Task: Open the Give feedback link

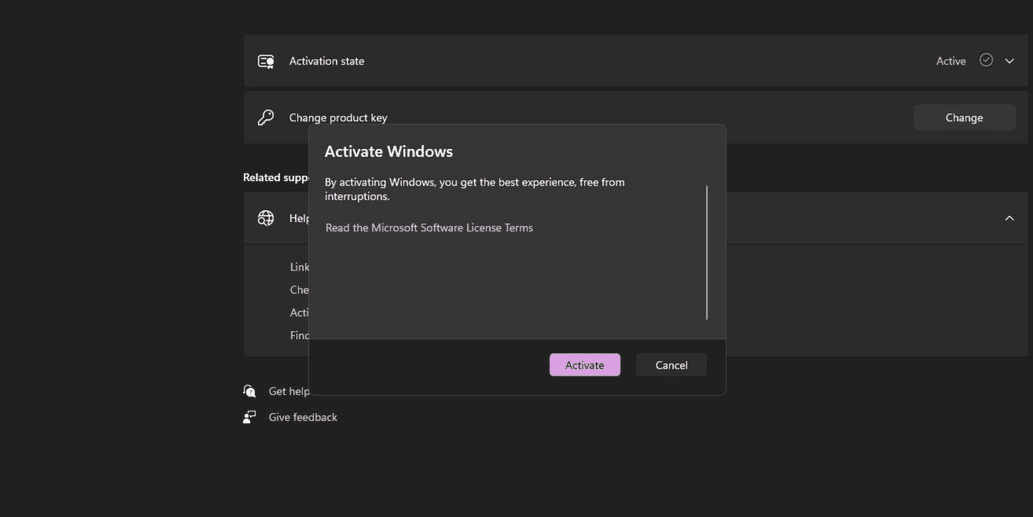Action: click(x=303, y=417)
